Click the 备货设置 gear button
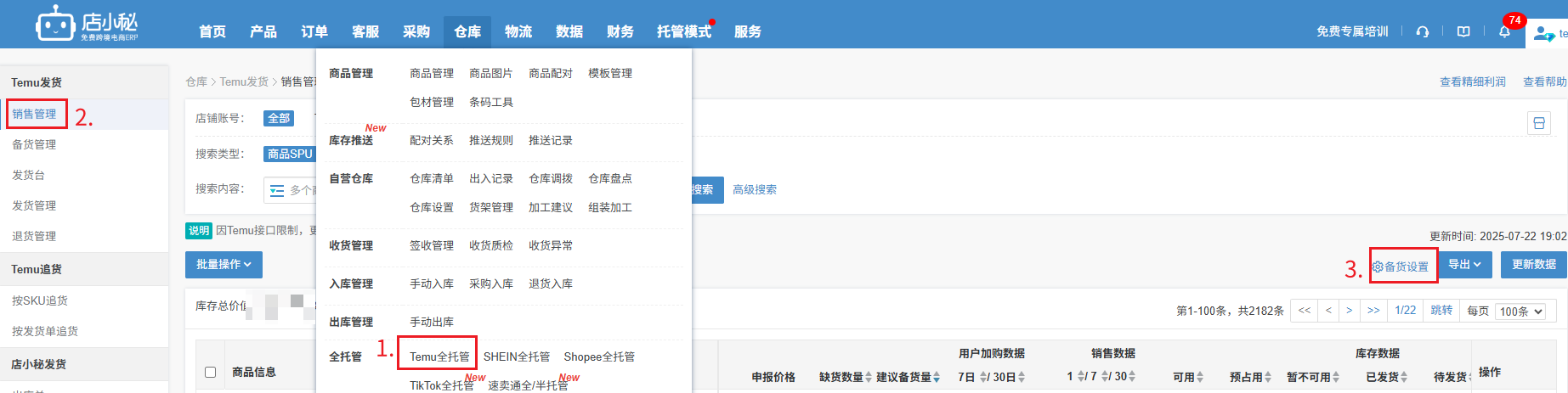The height and width of the screenshot is (393, 1568). pos(1401,267)
